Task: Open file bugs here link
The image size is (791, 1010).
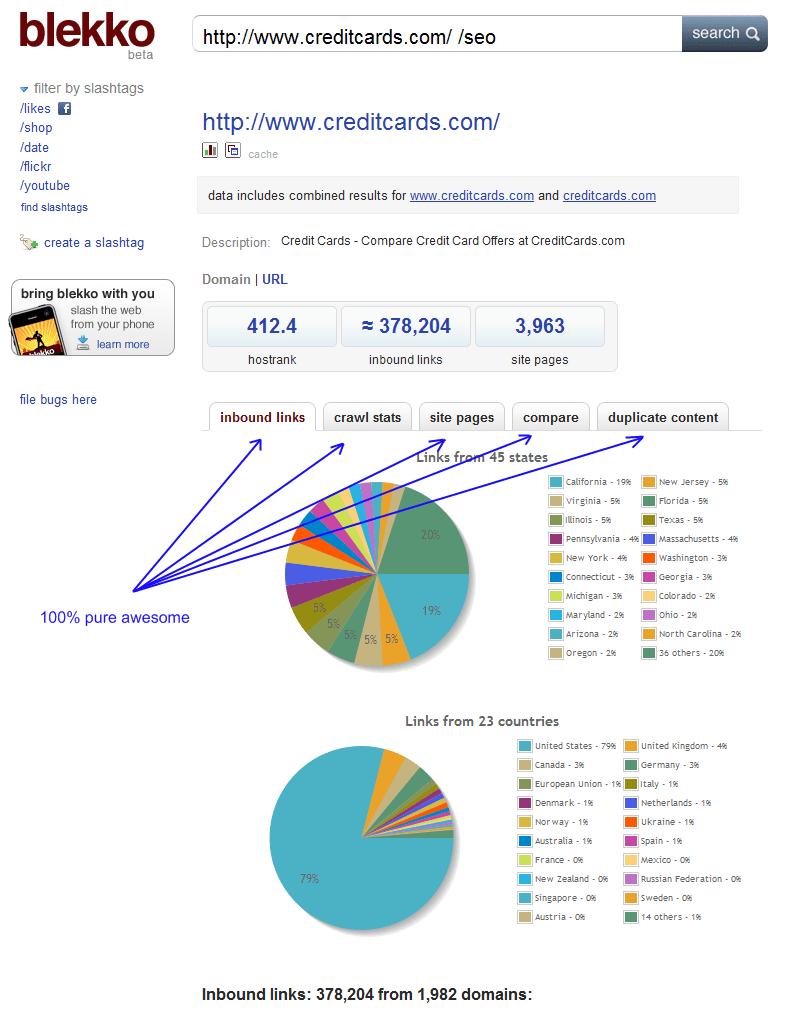Action: coord(58,399)
